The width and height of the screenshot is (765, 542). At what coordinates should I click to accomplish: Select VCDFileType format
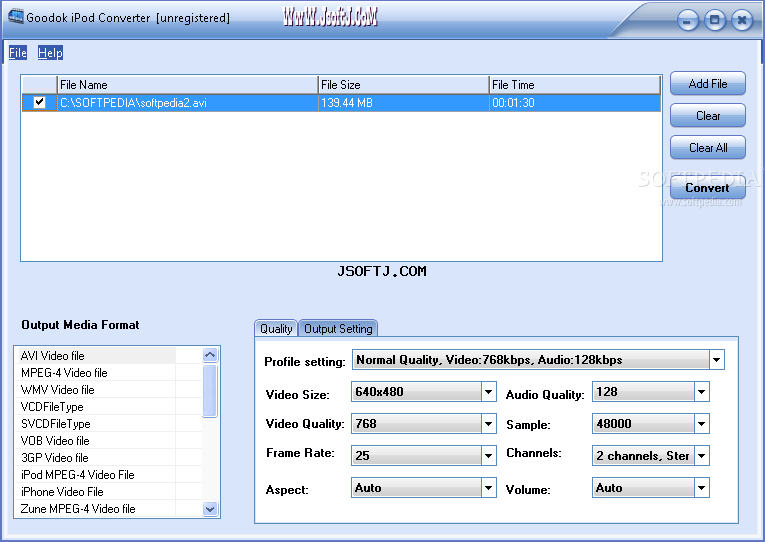pos(97,407)
